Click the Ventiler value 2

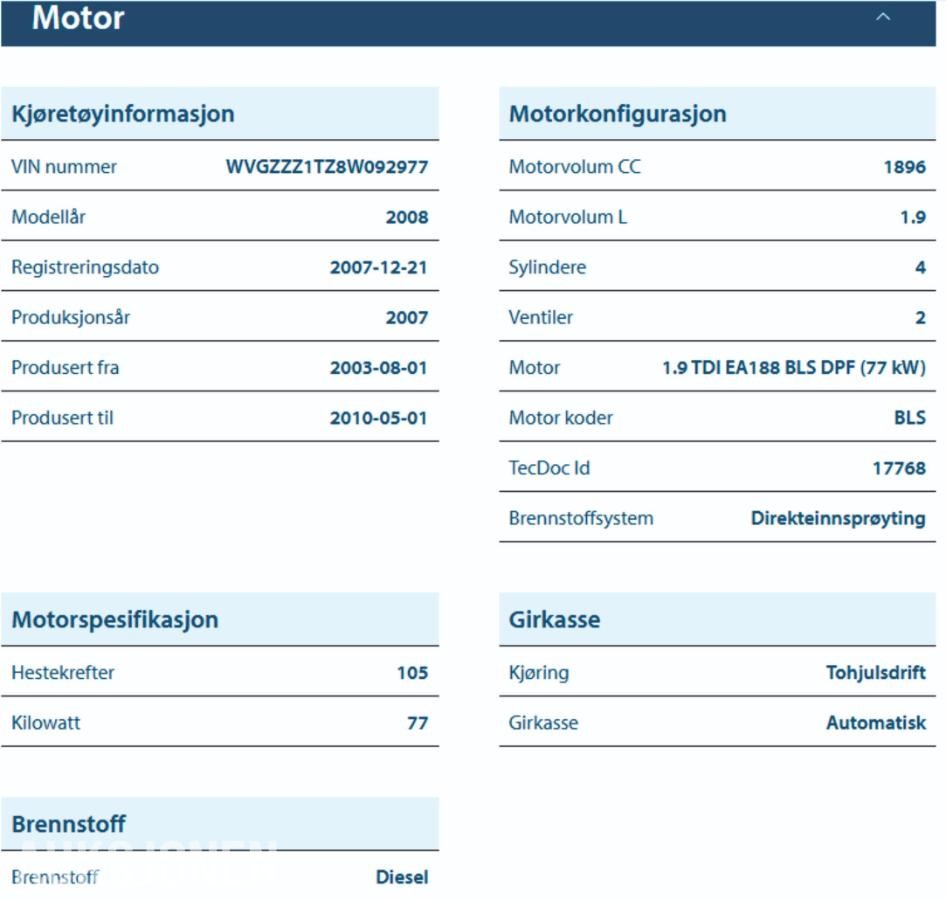(x=920, y=317)
